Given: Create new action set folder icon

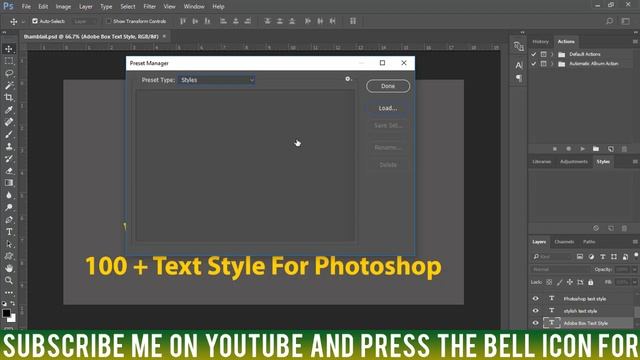Looking at the screenshot, I should [x=596, y=149].
